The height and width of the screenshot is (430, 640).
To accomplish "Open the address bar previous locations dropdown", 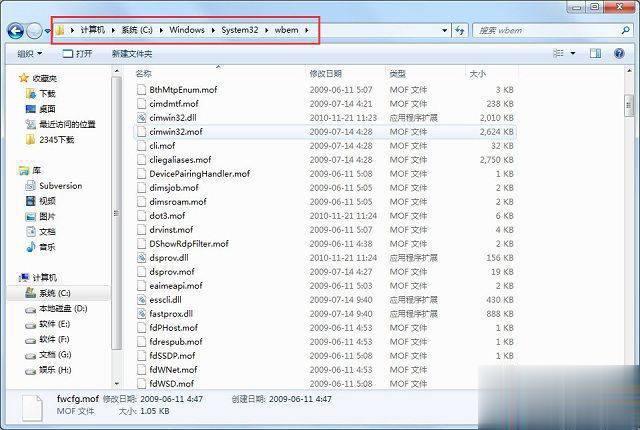I will click(x=444, y=30).
